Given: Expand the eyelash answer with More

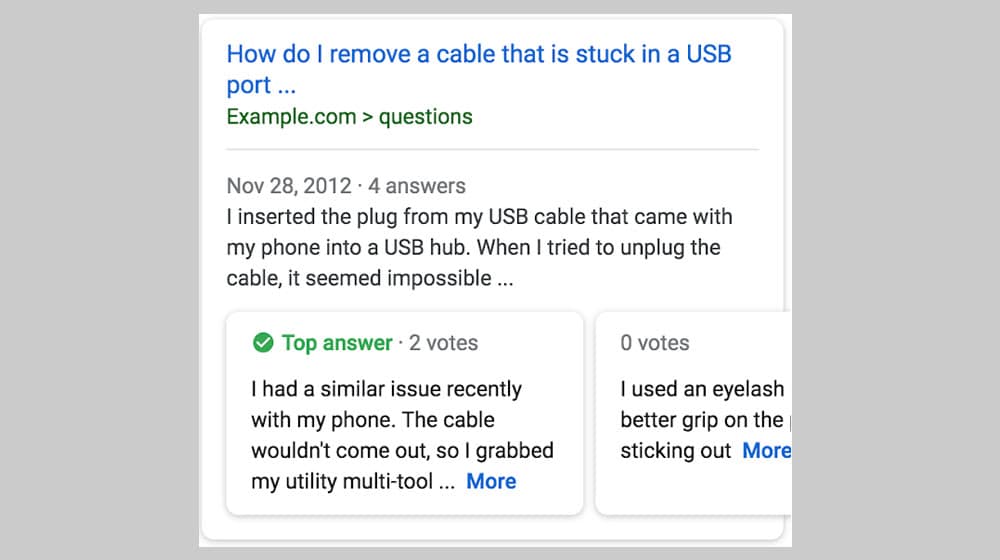Looking at the screenshot, I should tap(765, 451).
